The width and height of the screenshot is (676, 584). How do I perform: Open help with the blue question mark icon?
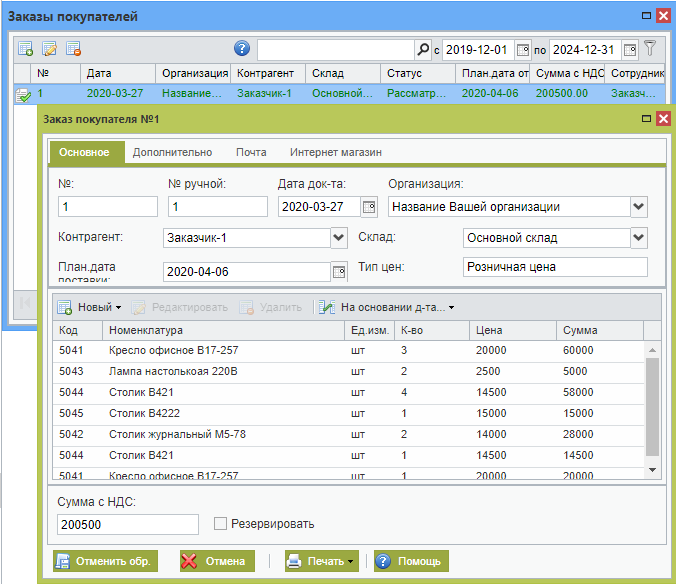point(242,48)
